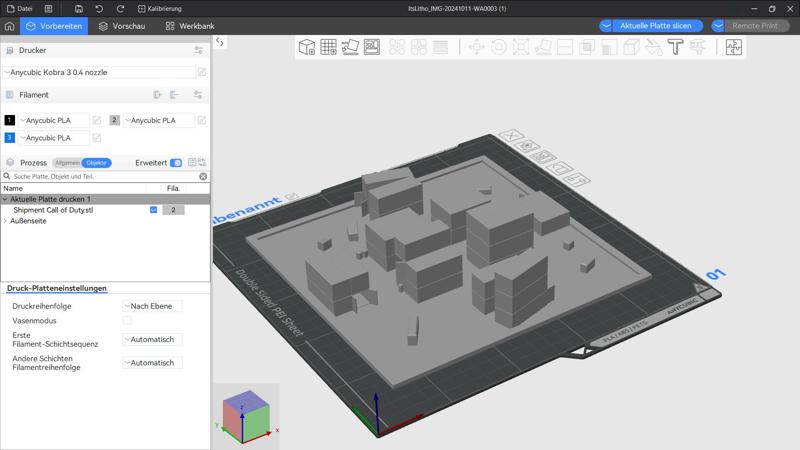Open filament settings sliders icon
800x450 pixels.
(x=198, y=94)
